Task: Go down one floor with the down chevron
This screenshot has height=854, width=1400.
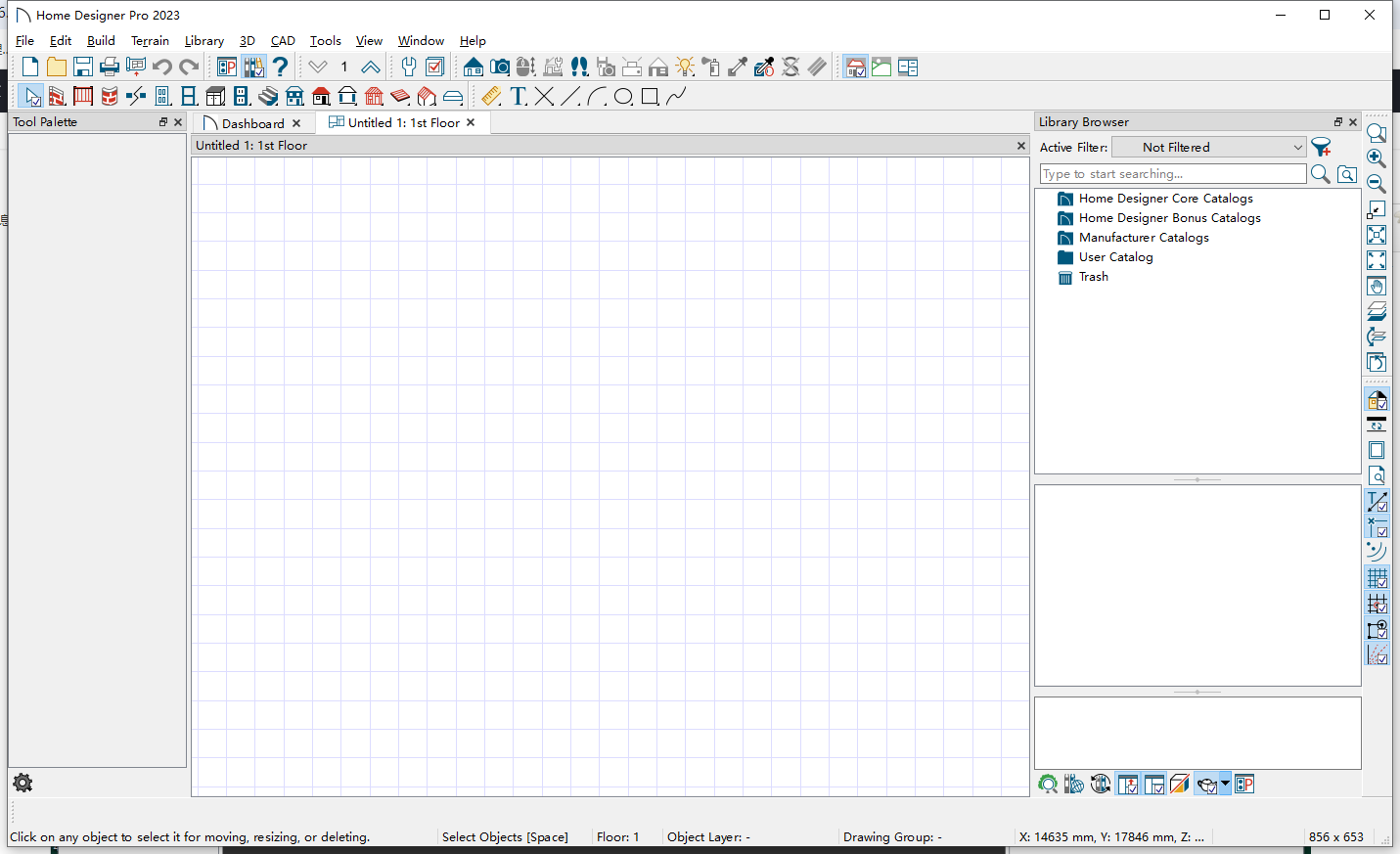Action: tap(318, 67)
